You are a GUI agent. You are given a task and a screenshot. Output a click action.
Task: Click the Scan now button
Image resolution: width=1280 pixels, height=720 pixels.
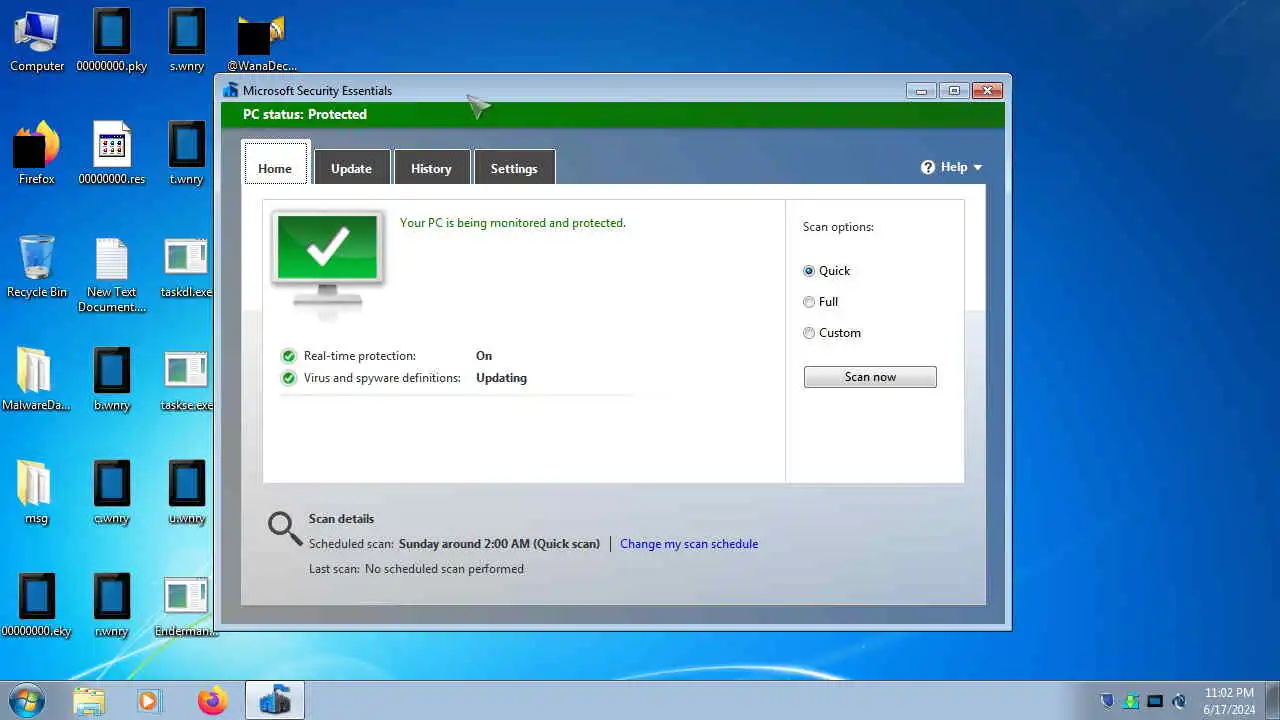click(870, 377)
